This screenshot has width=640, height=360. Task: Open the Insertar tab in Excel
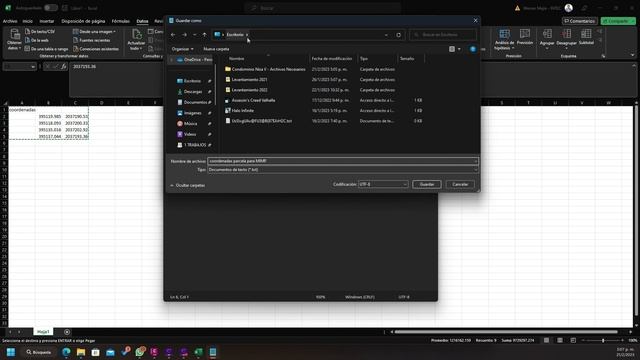pyautogui.click(x=47, y=21)
